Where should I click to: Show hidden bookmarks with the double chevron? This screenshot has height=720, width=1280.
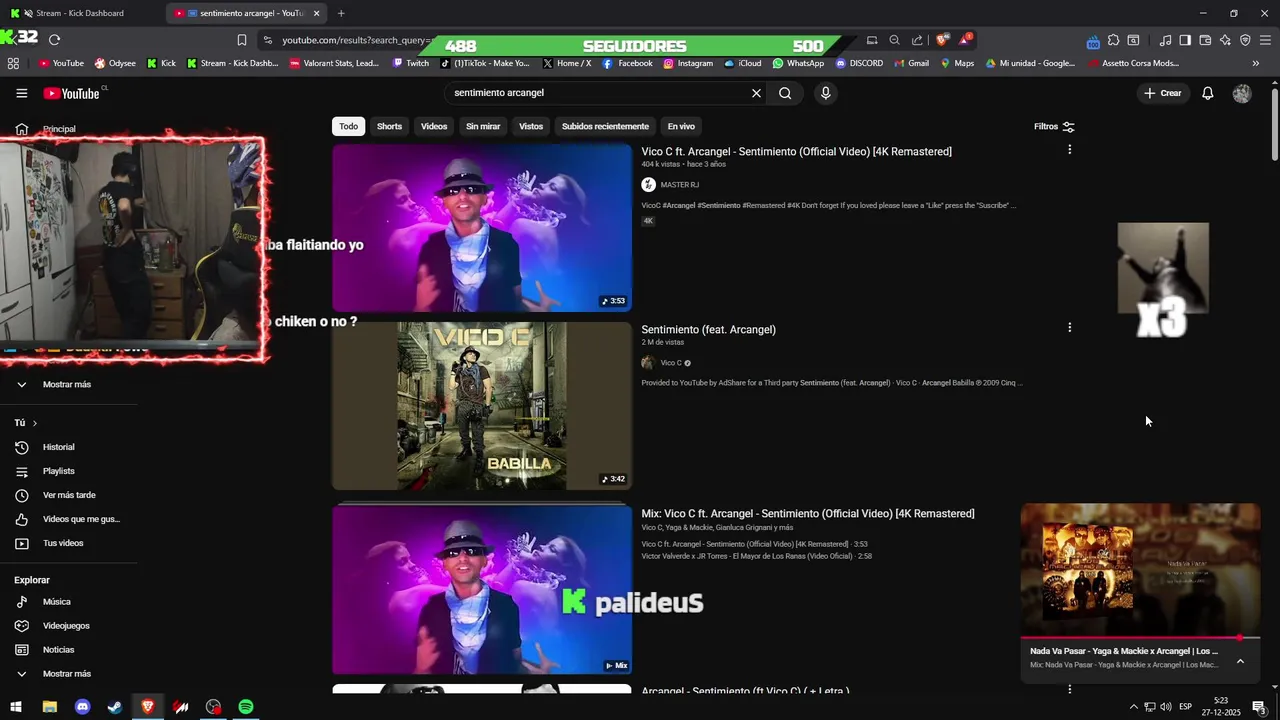1255,63
